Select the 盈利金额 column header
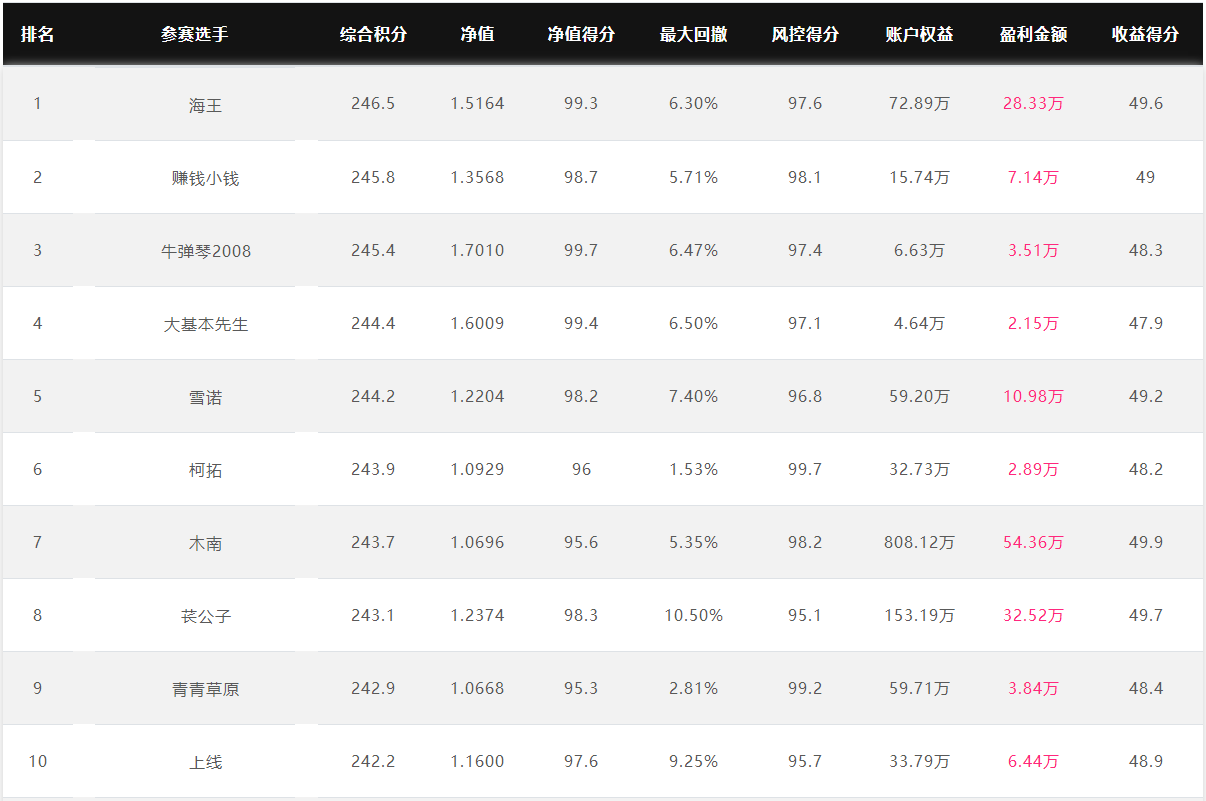Screen dimensions: 1206x801 click(x=1033, y=34)
